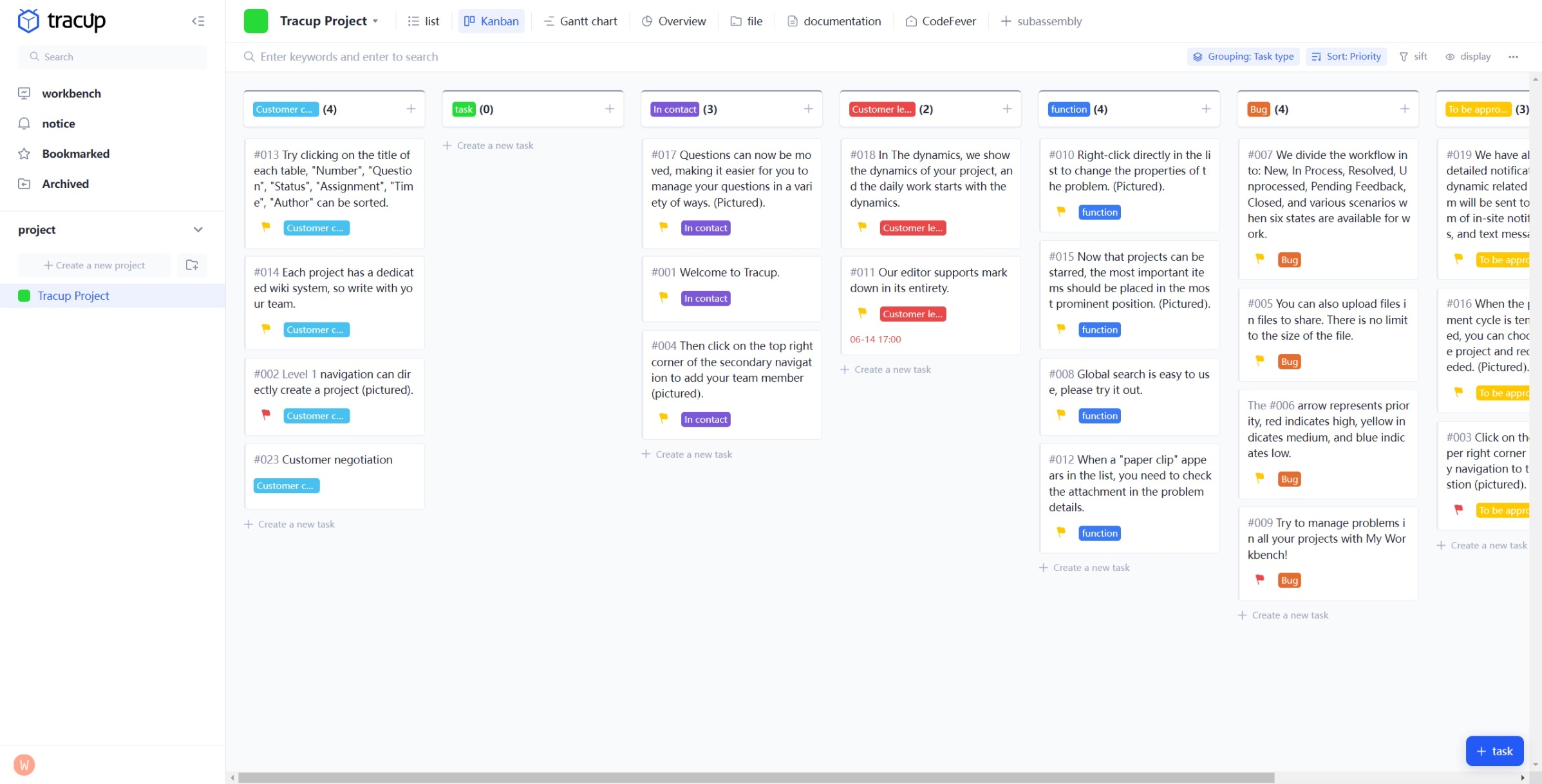
Task: Add task to Customer c... column with plus
Action: pos(411,109)
